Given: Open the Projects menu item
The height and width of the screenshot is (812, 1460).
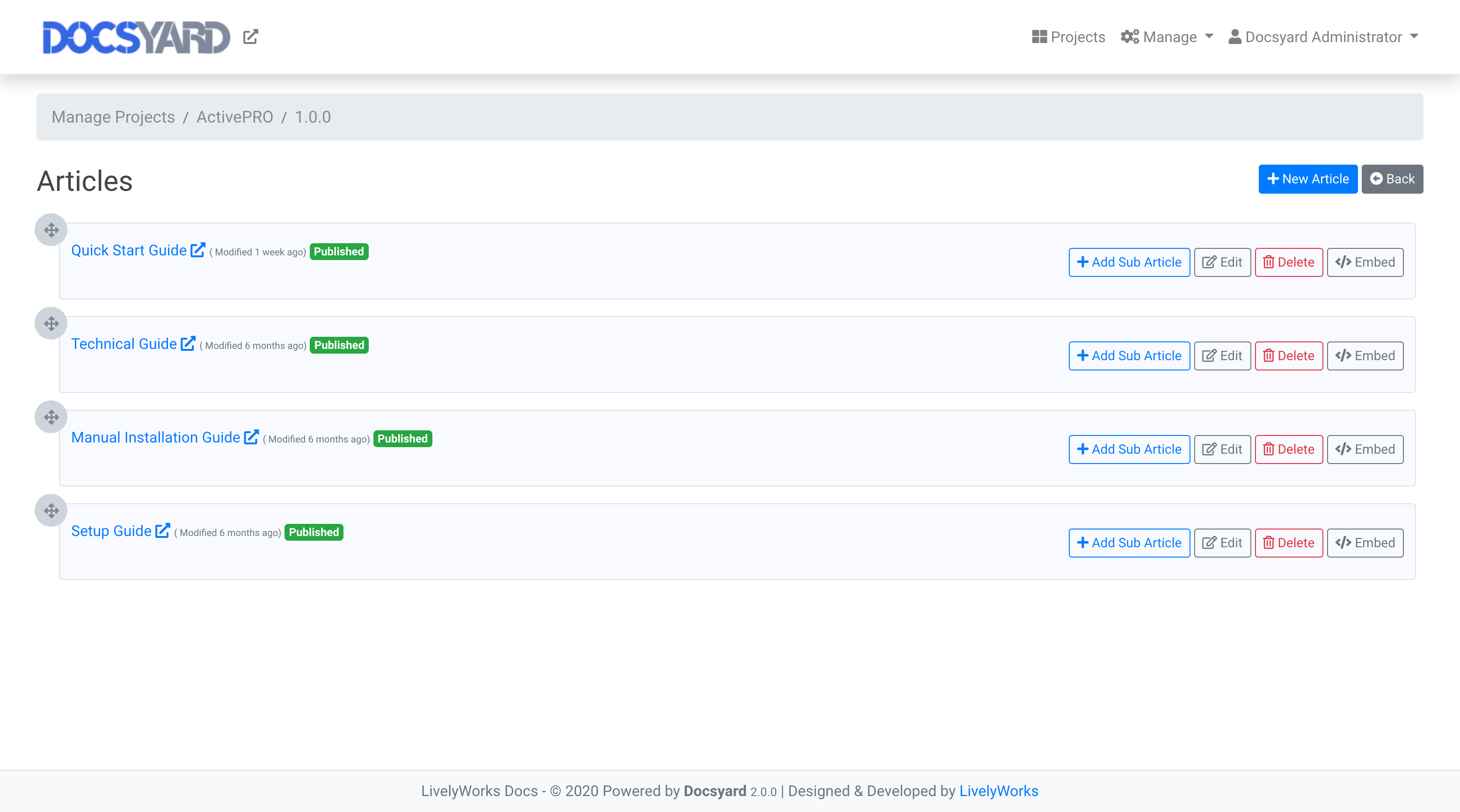Looking at the screenshot, I should [1069, 36].
